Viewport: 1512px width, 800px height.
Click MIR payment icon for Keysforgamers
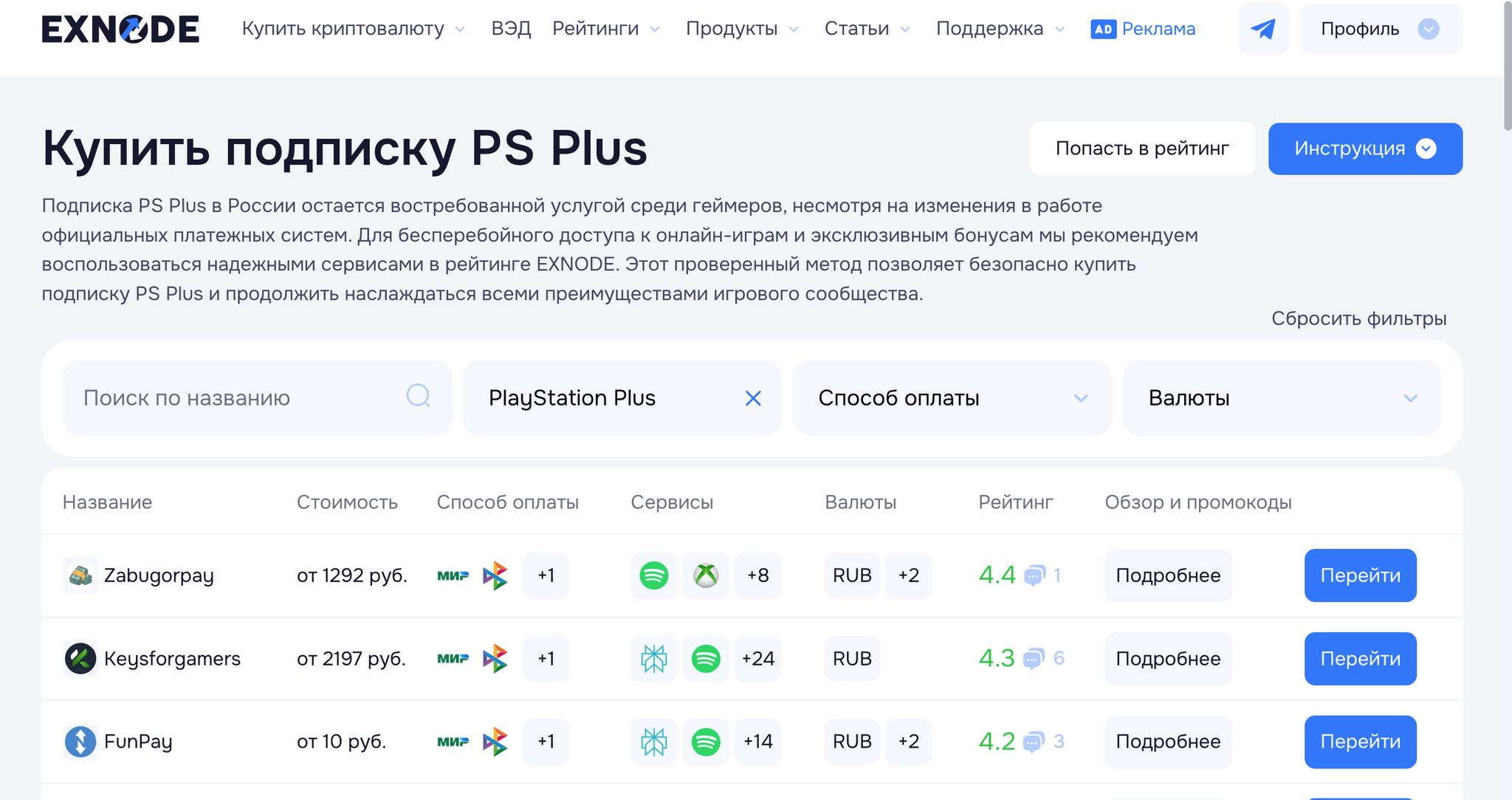(x=453, y=658)
